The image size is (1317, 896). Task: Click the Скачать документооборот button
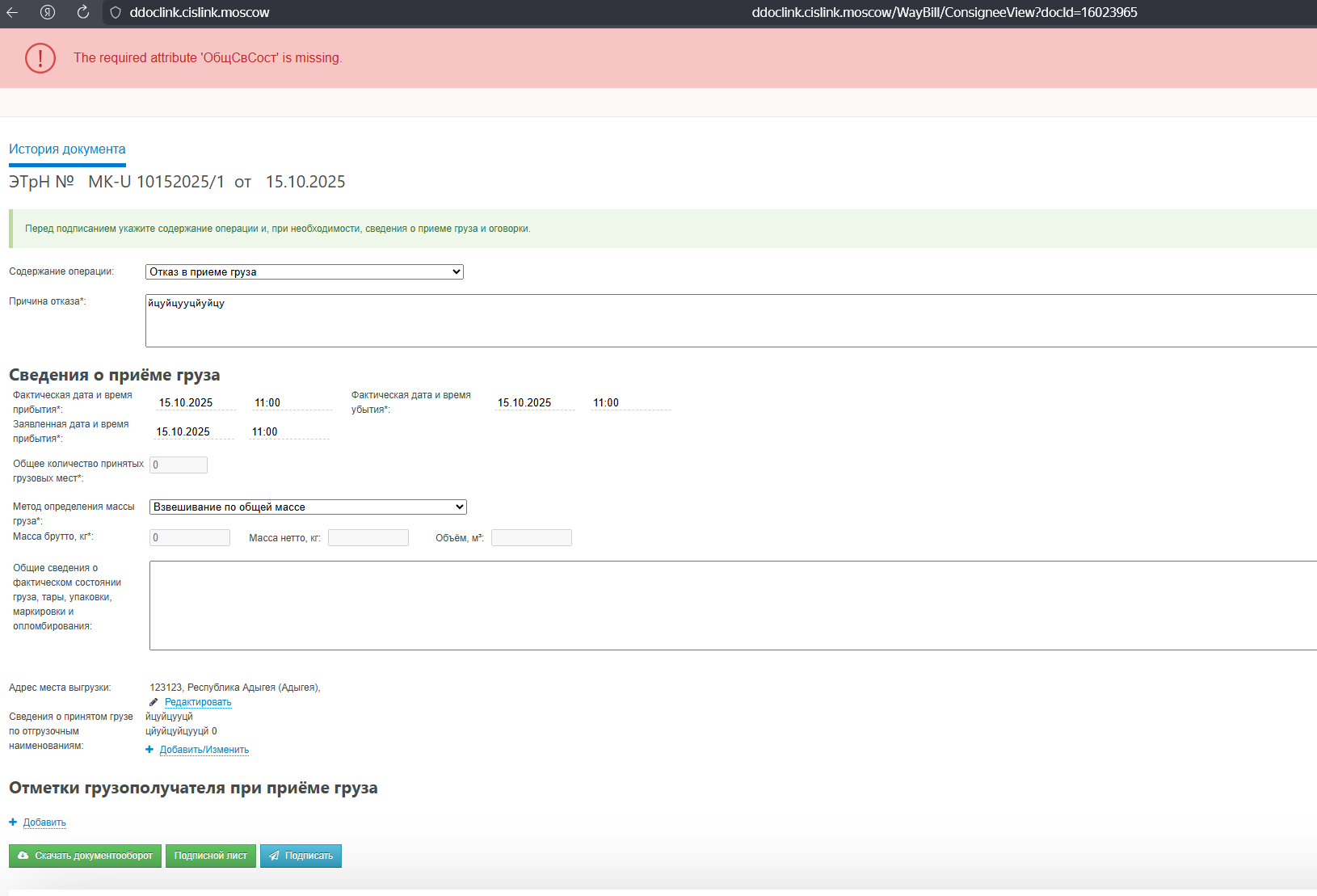click(85, 856)
